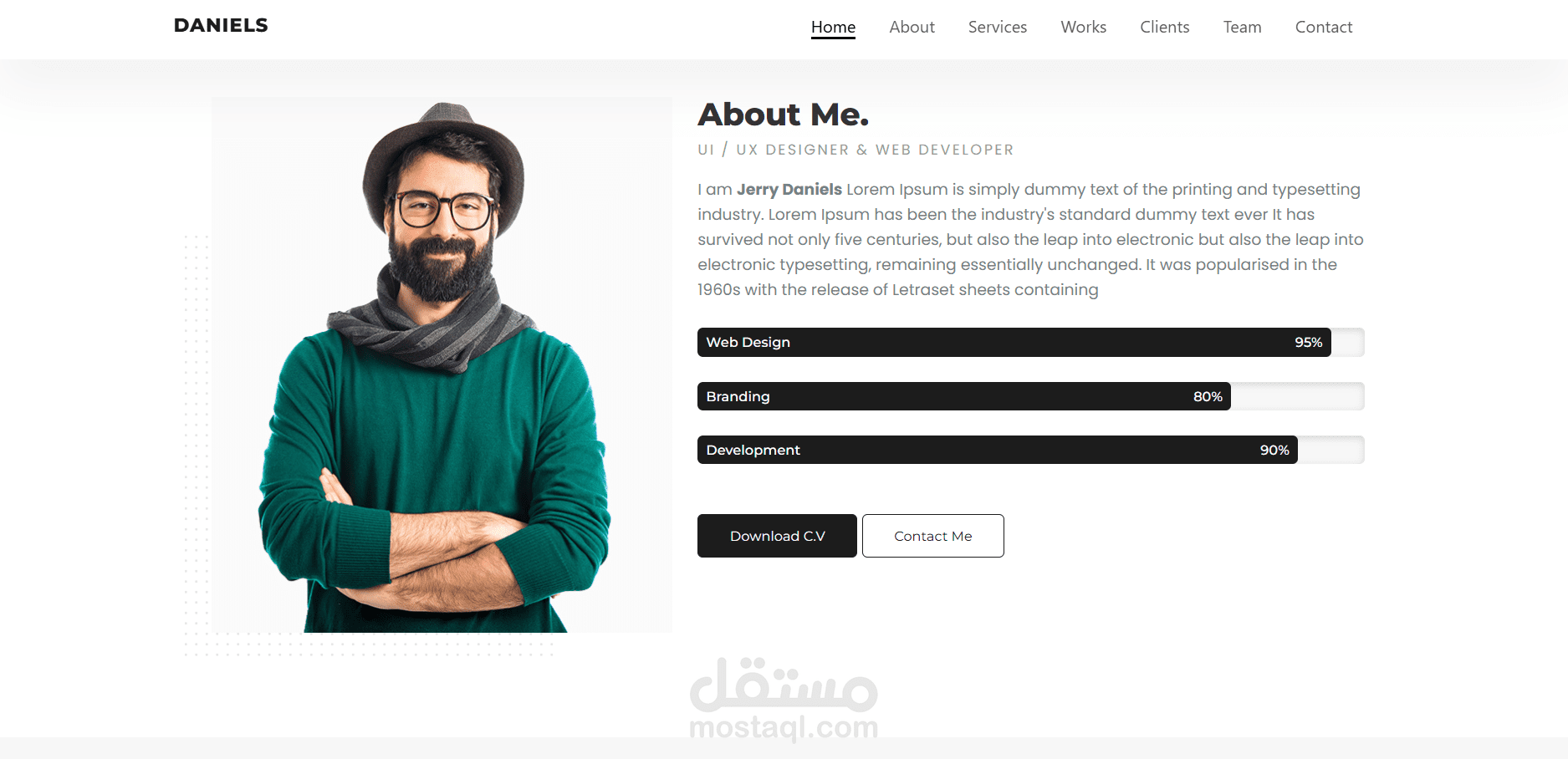Click the About Me. heading
Viewport: 1568px width, 759px height.
[x=784, y=115]
